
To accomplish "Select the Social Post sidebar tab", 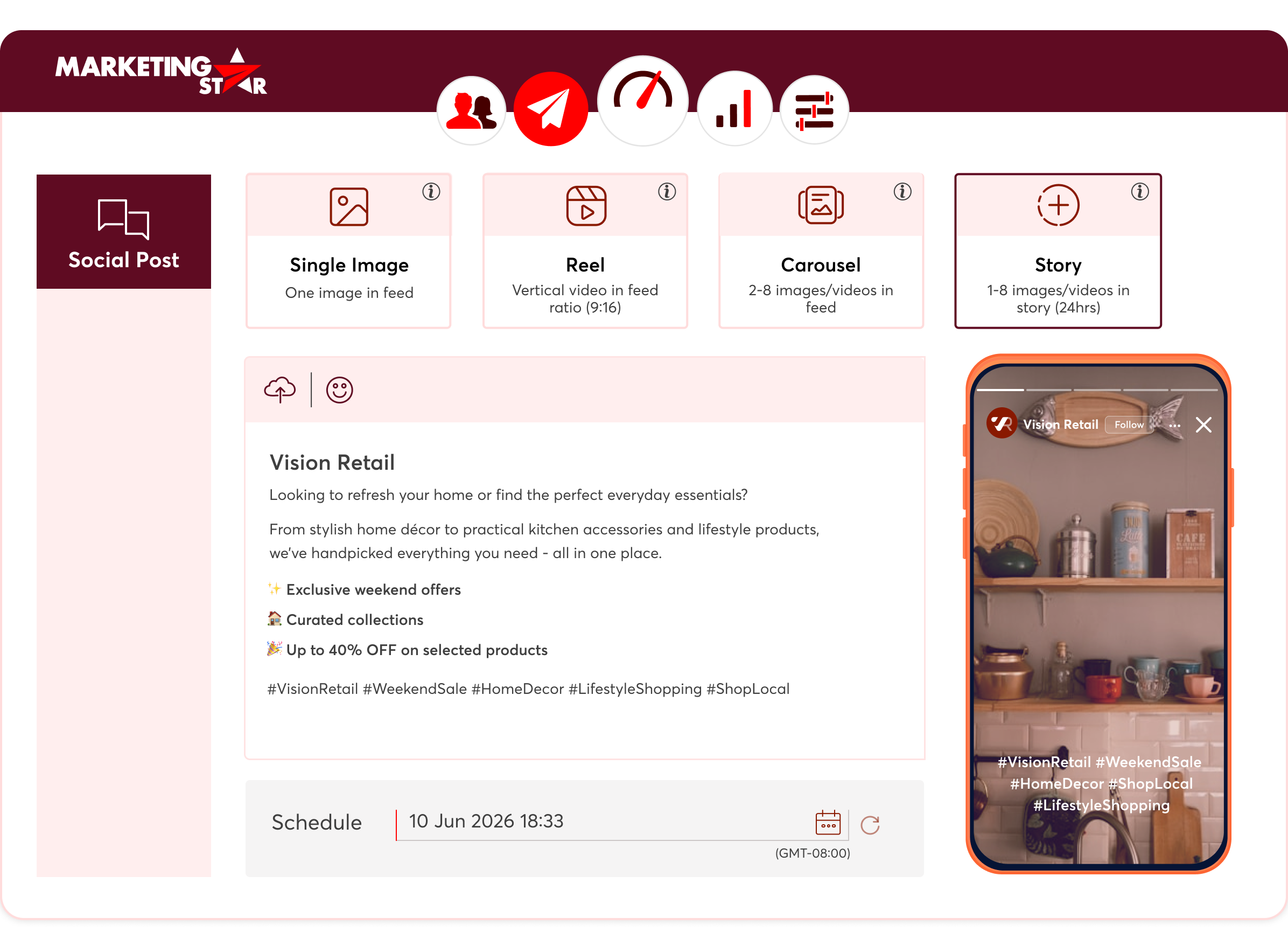I will (x=124, y=231).
